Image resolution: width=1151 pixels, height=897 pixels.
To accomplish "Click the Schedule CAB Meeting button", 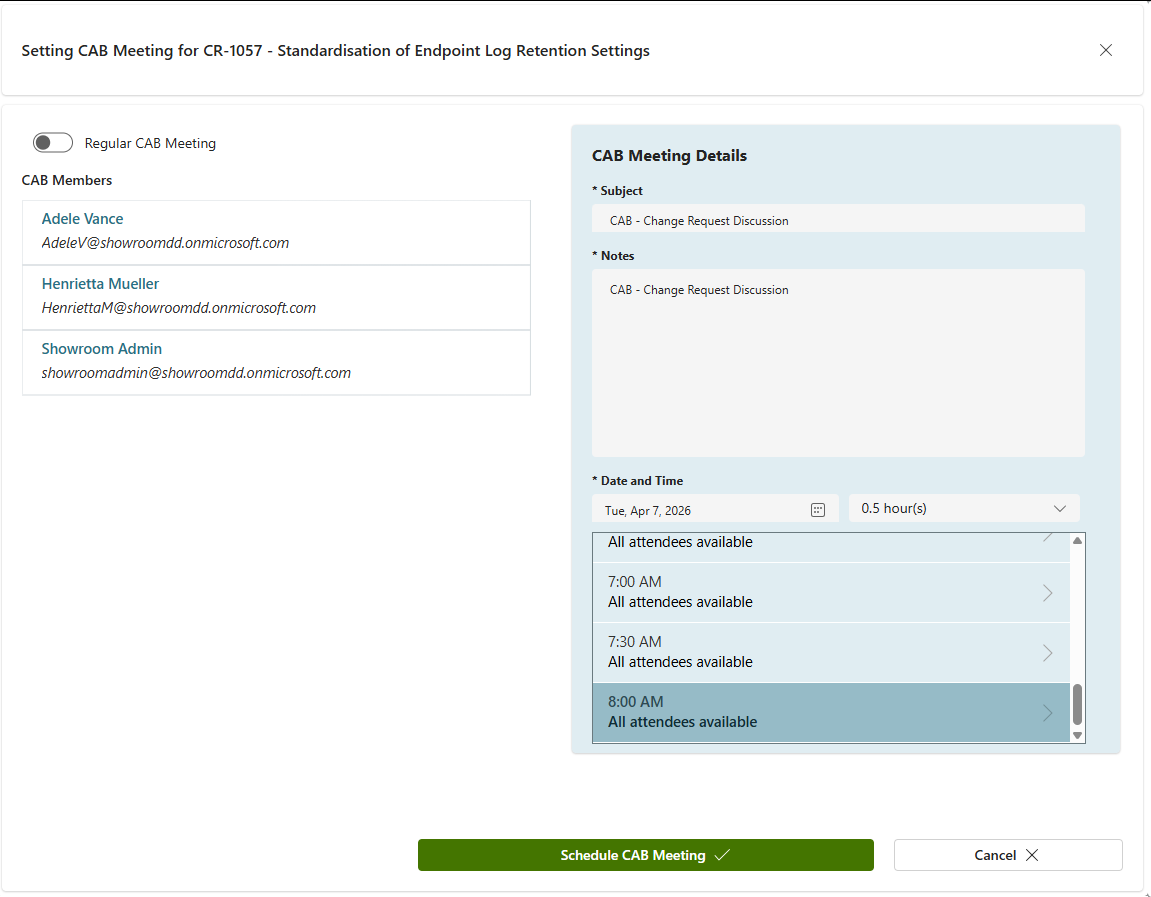I will (x=645, y=855).
